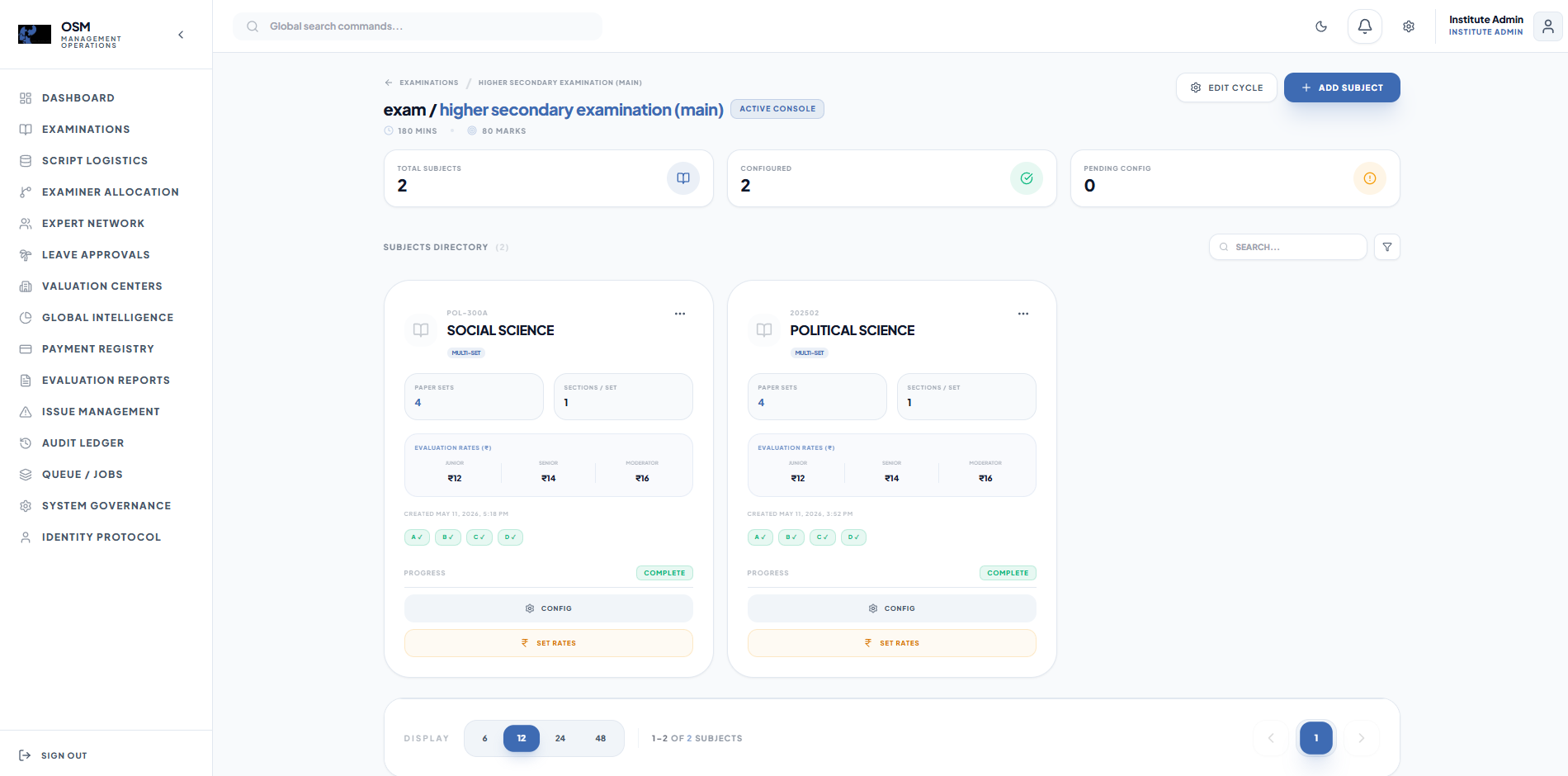Viewport: 1568px width, 776px height.
Task: Click Set Rates for Political Science
Action: tap(892, 643)
